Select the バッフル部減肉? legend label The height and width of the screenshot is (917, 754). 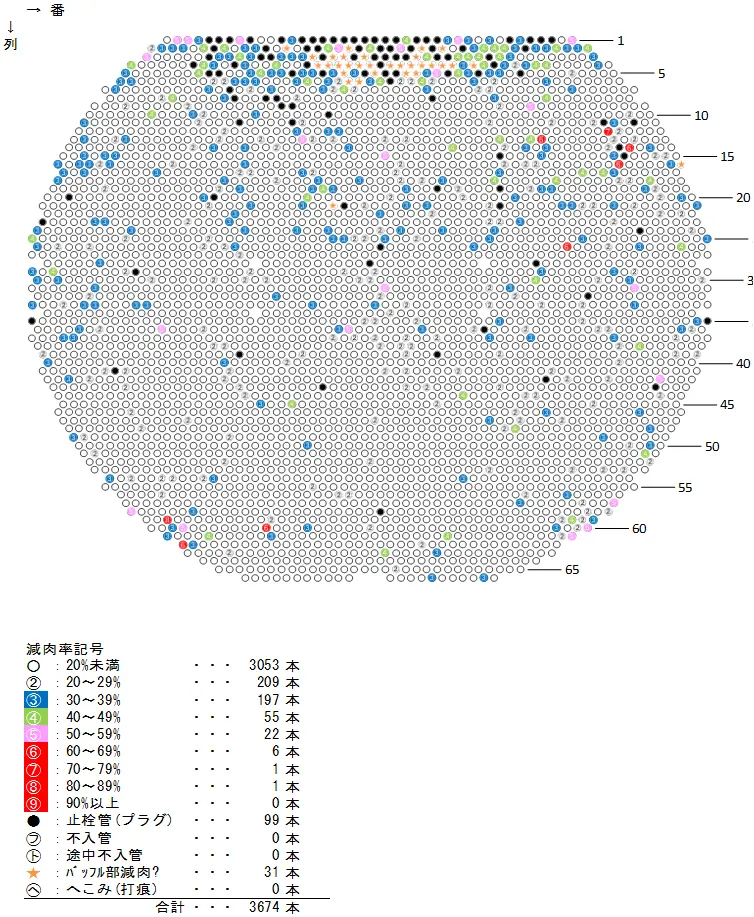point(112,873)
